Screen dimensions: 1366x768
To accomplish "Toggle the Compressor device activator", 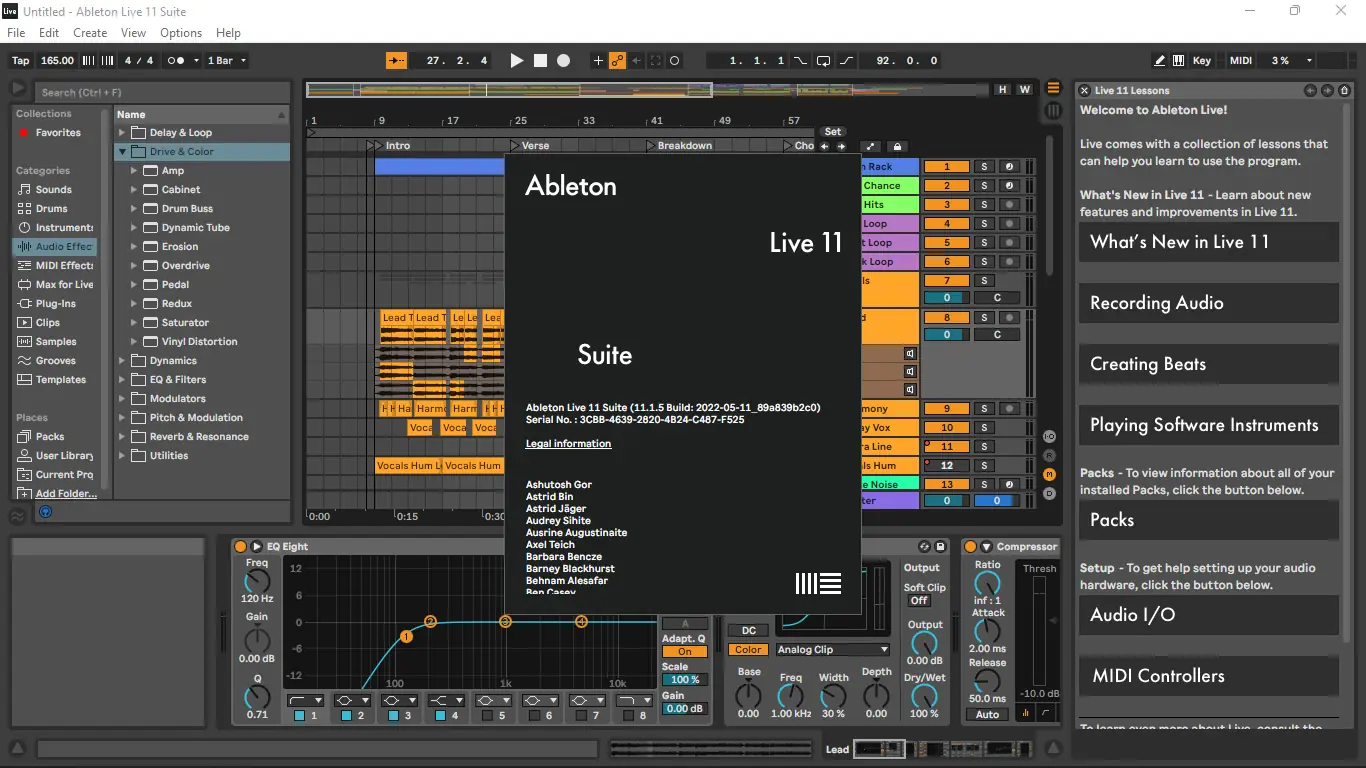I will click(x=970, y=547).
